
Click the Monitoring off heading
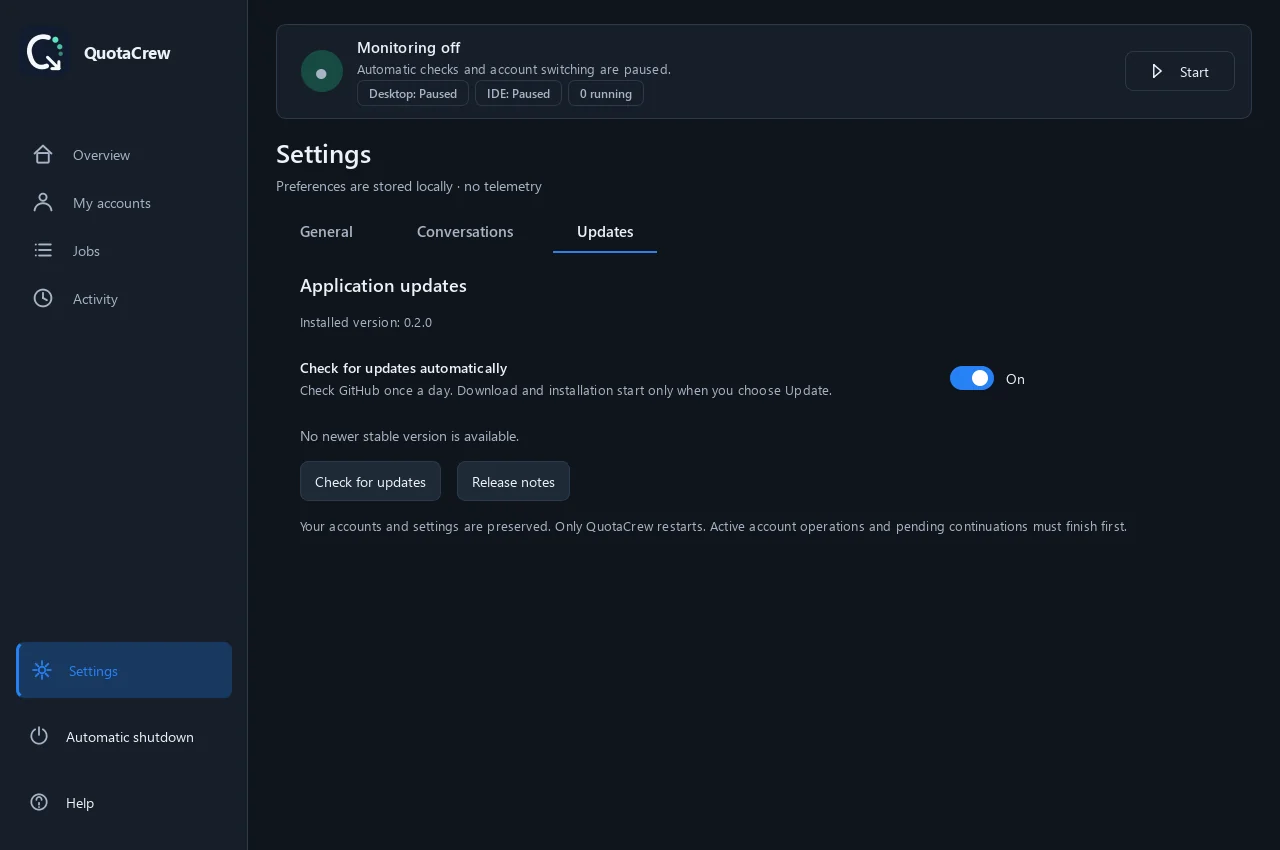[x=408, y=47]
